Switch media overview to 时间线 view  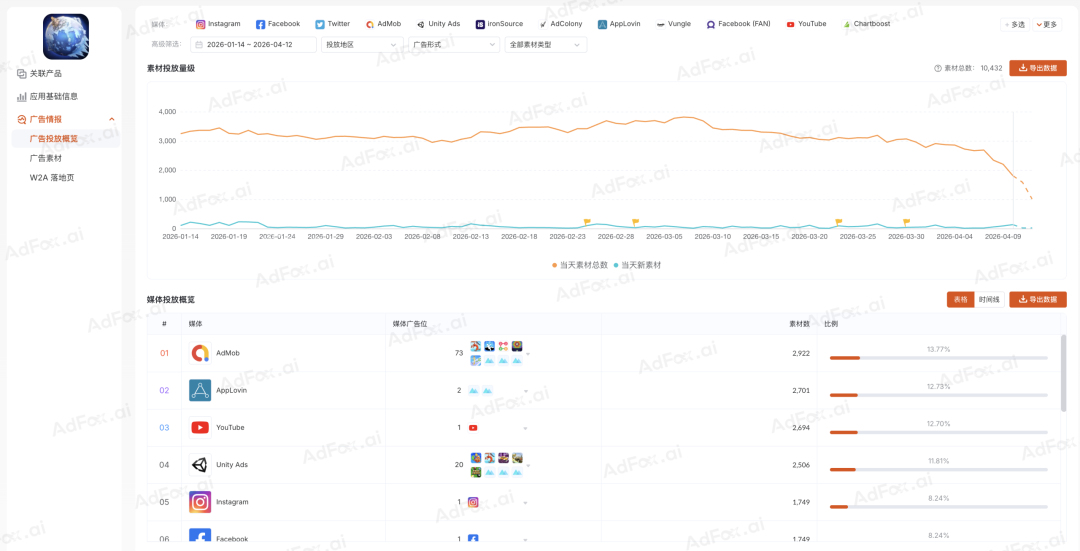[989, 299]
